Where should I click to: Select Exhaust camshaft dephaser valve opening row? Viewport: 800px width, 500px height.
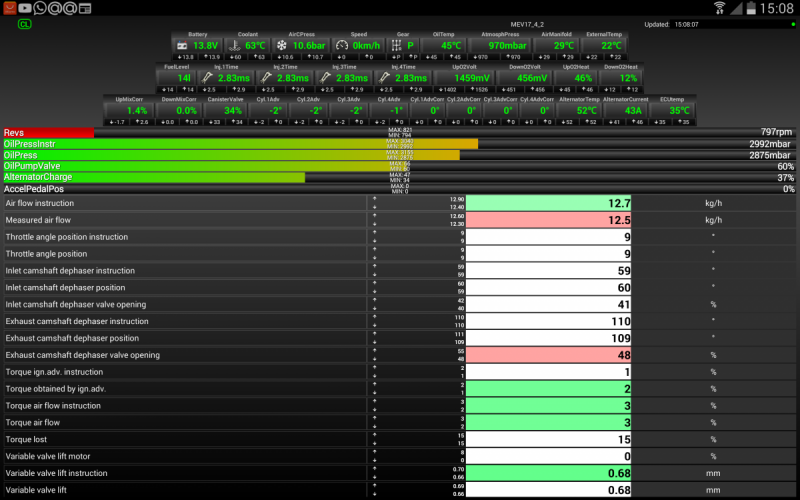185,355
